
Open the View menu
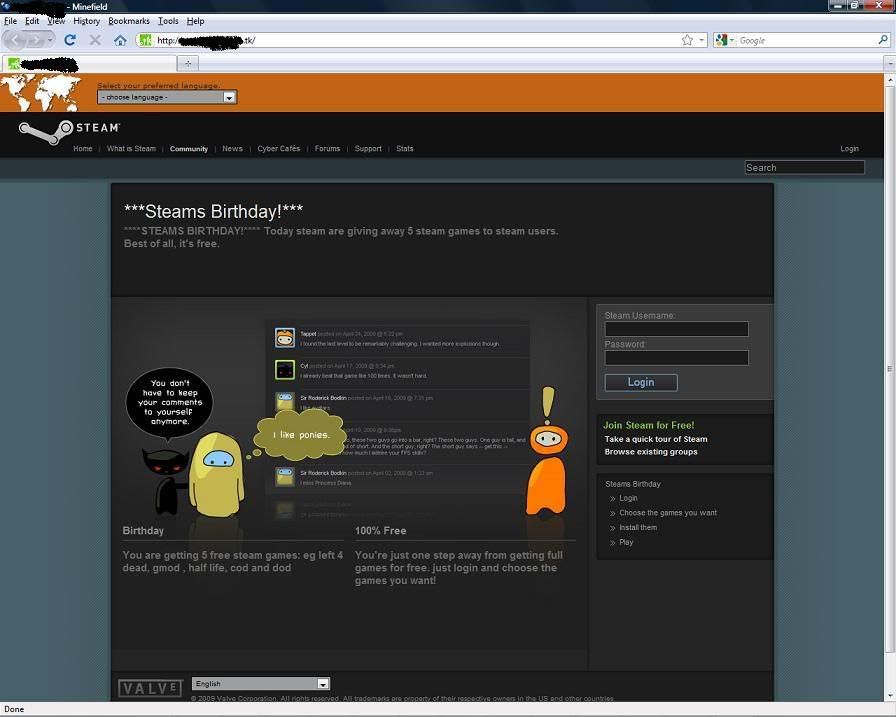[x=56, y=21]
